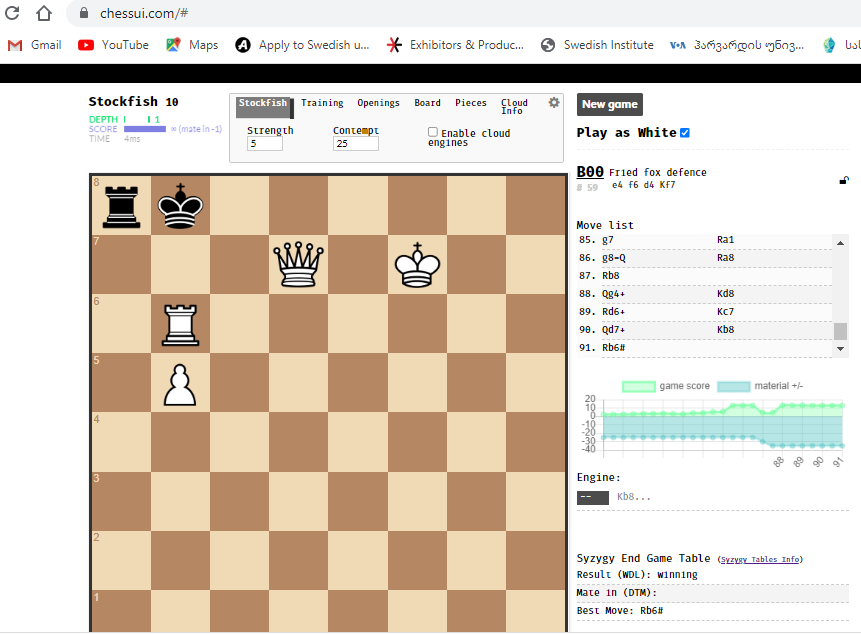
Task: Open the Syzygy Tables Info link
Action: pyautogui.click(x=760, y=559)
